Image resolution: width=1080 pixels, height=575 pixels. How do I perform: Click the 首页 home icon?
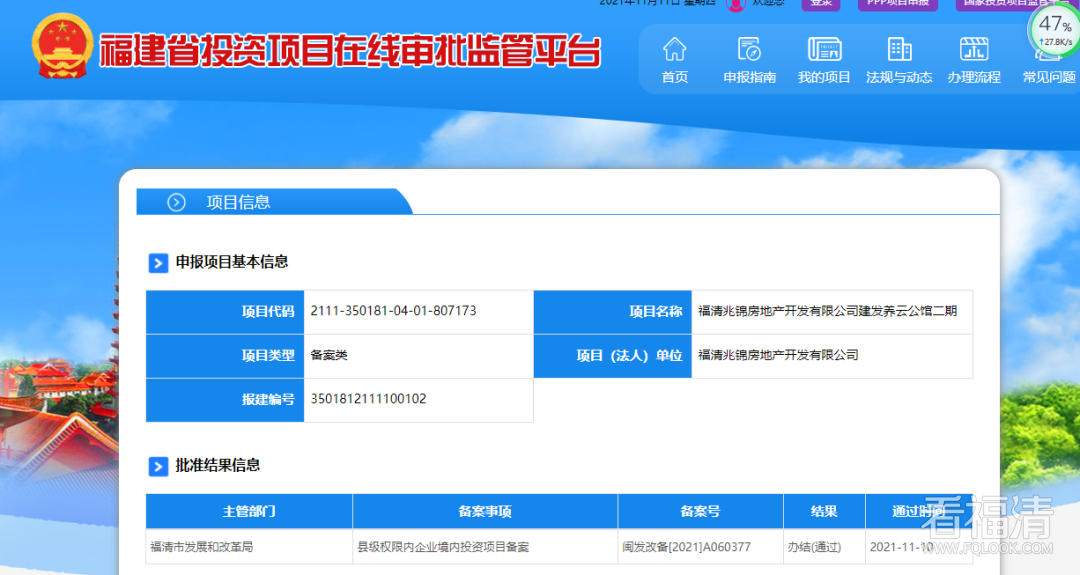pos(675,49)
